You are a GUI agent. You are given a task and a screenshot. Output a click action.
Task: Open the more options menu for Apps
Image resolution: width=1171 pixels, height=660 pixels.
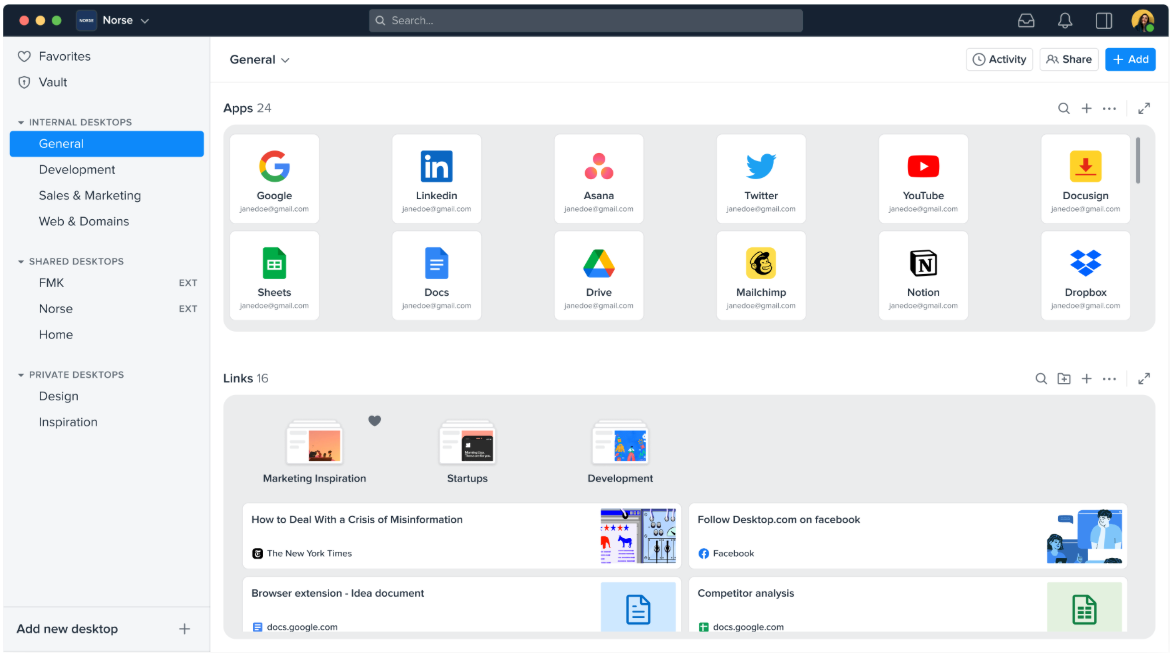click(x=1109, y=107)
